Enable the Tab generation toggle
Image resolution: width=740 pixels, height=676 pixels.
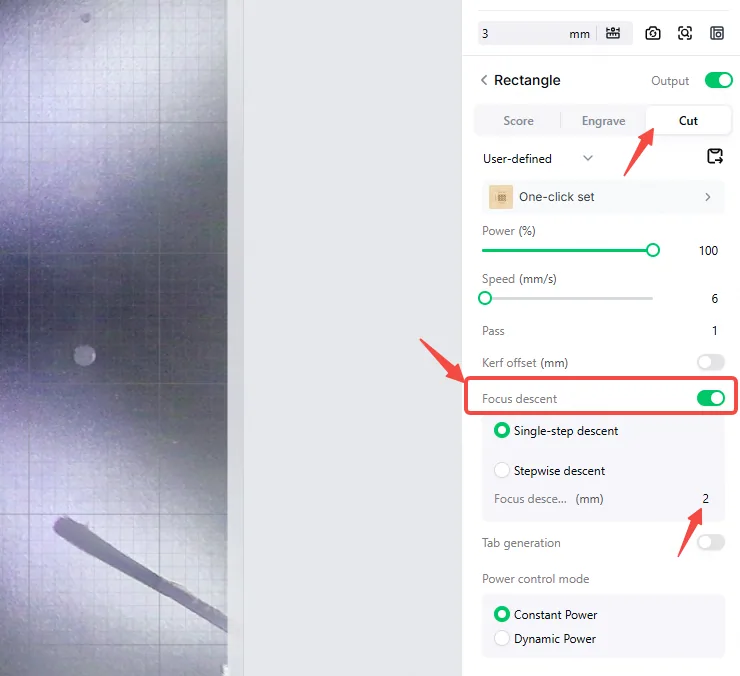[x=711, y=542]
